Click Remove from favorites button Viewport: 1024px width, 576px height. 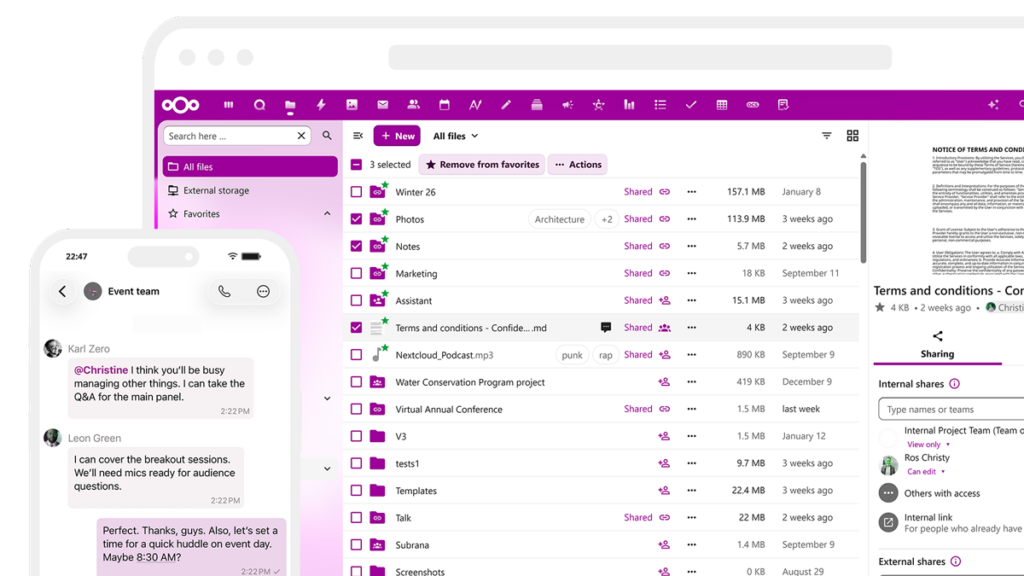[482, 165]
